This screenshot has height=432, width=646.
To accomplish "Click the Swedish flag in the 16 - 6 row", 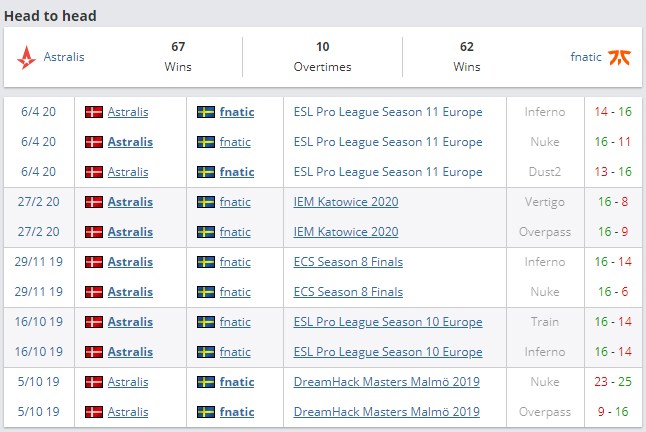I will 207,292.
